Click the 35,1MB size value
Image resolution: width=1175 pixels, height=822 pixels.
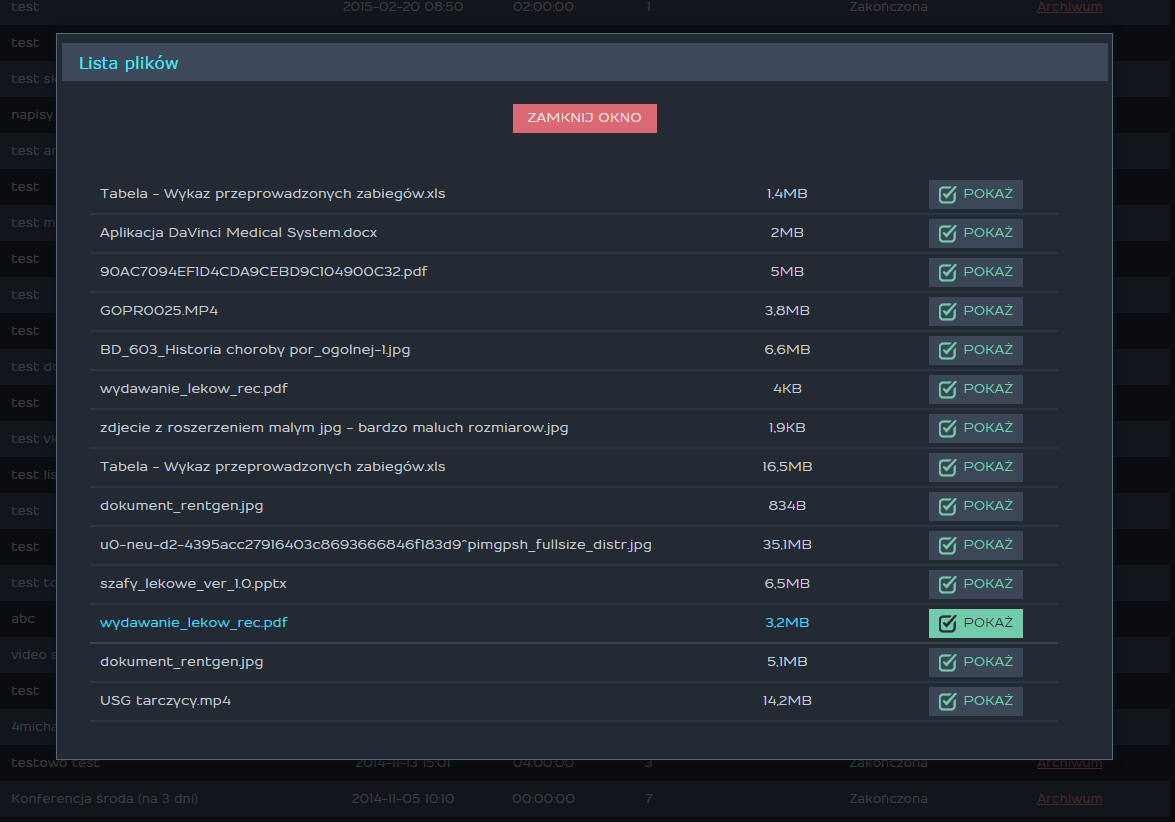[x=787, y=544]
